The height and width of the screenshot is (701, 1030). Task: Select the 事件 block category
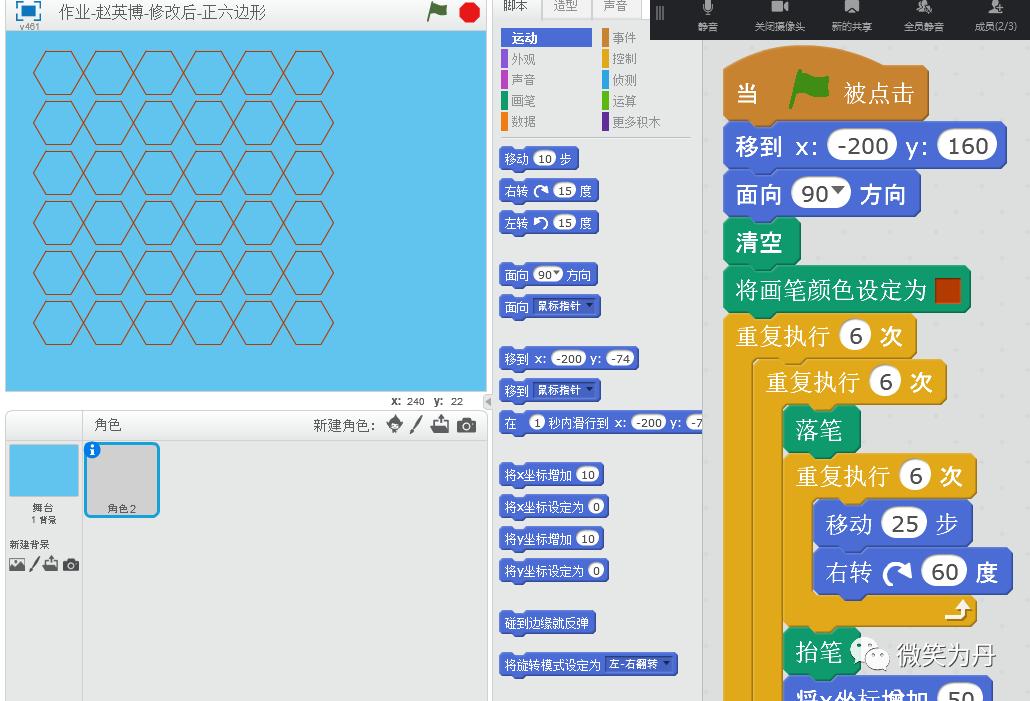[x=624, y=37]
